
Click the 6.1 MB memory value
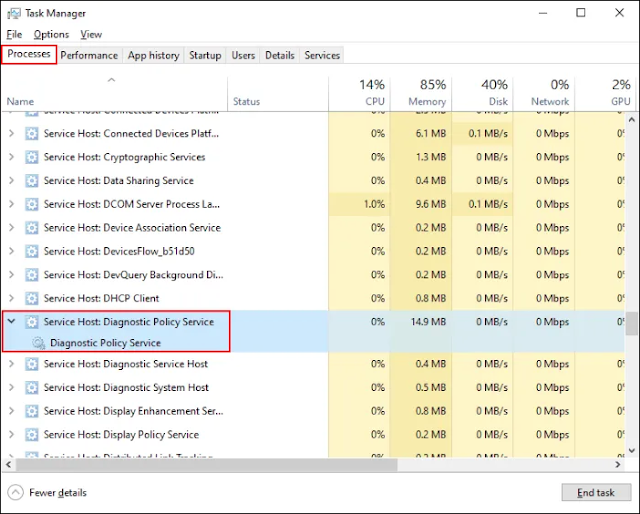(x=431, y=134)
